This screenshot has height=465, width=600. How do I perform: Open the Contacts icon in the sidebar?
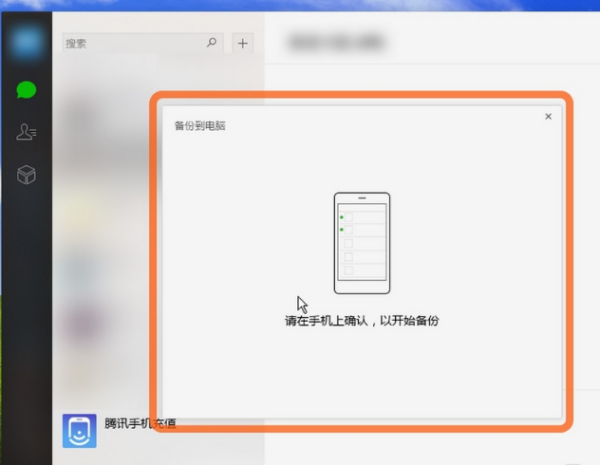click(x=26, y=132)
